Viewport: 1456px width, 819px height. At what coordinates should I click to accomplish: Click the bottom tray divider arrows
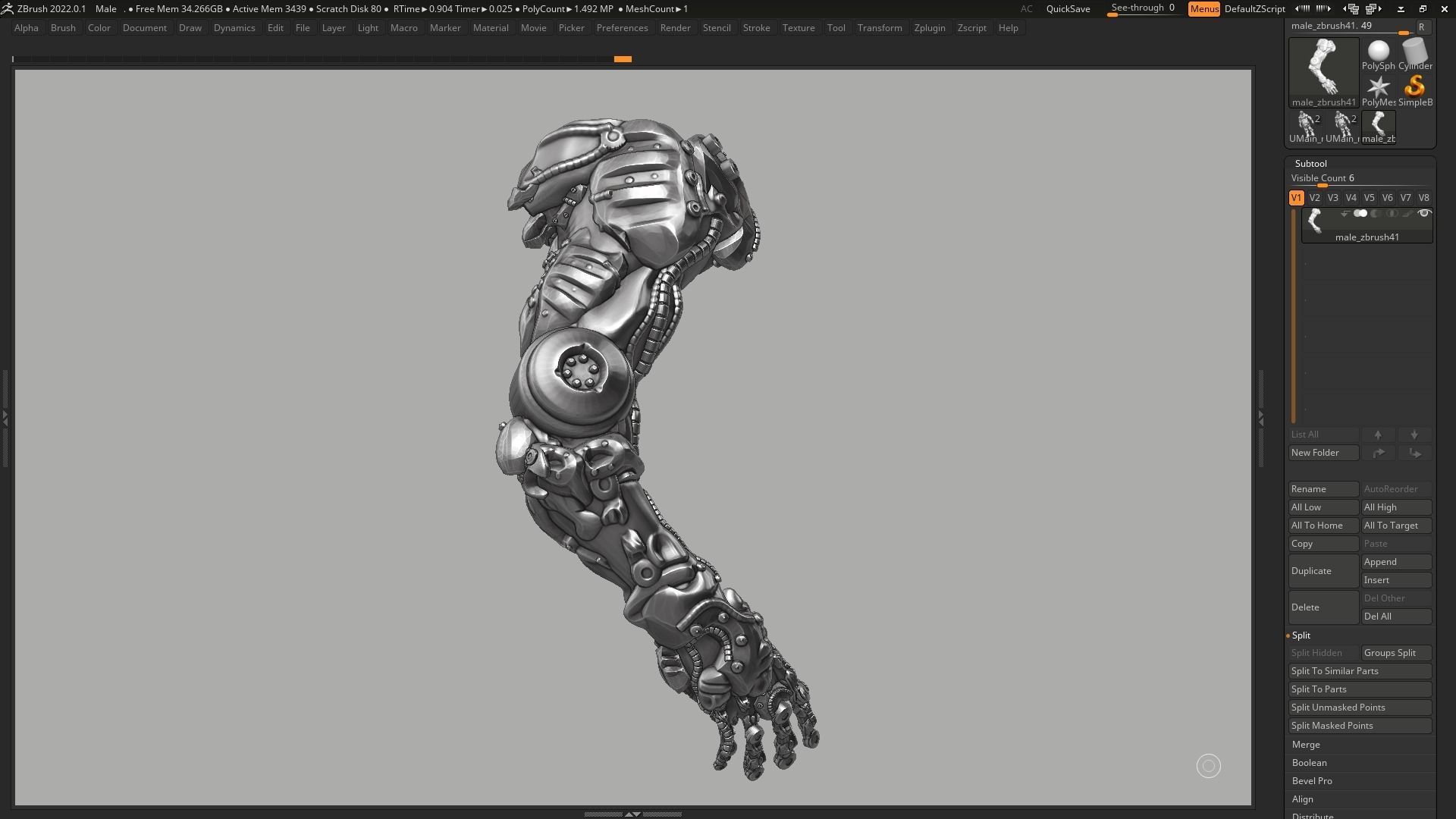click(x=632, y=814)
